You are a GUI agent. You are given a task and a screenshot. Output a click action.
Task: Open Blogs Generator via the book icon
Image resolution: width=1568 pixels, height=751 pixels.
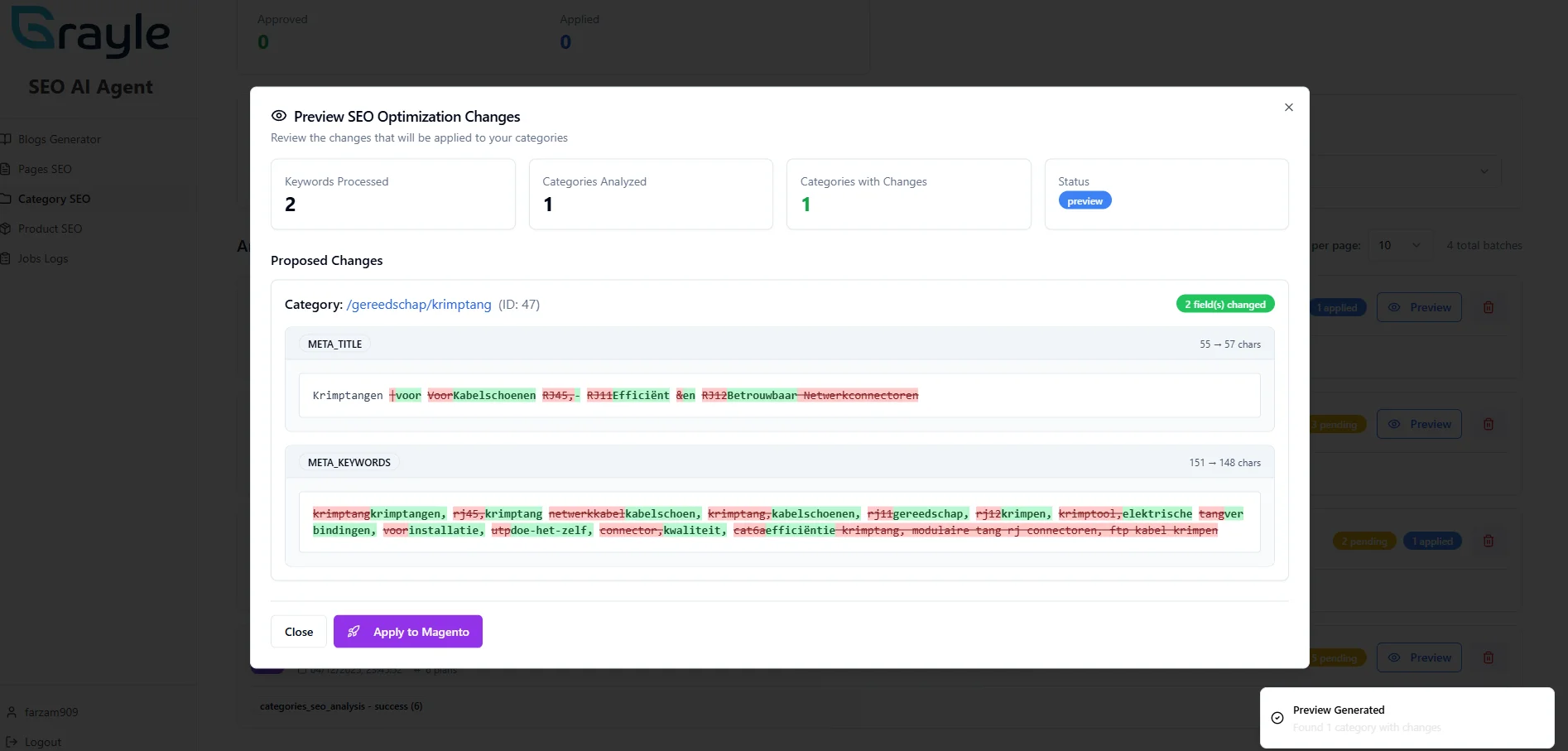pyautogui.click(x=7, y=138)
